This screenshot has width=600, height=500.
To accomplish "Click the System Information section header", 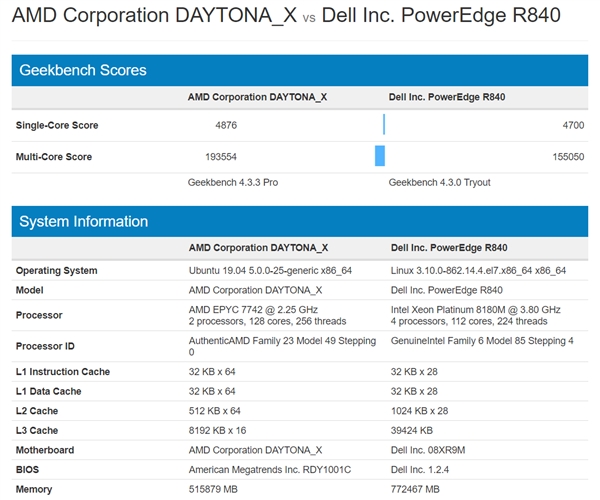I will pos(300,221).
